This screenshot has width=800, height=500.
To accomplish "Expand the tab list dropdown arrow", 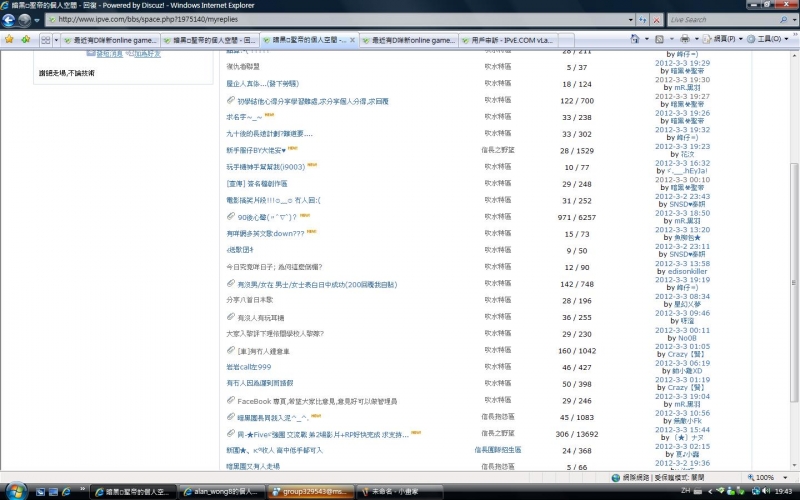I will point(56,40).
